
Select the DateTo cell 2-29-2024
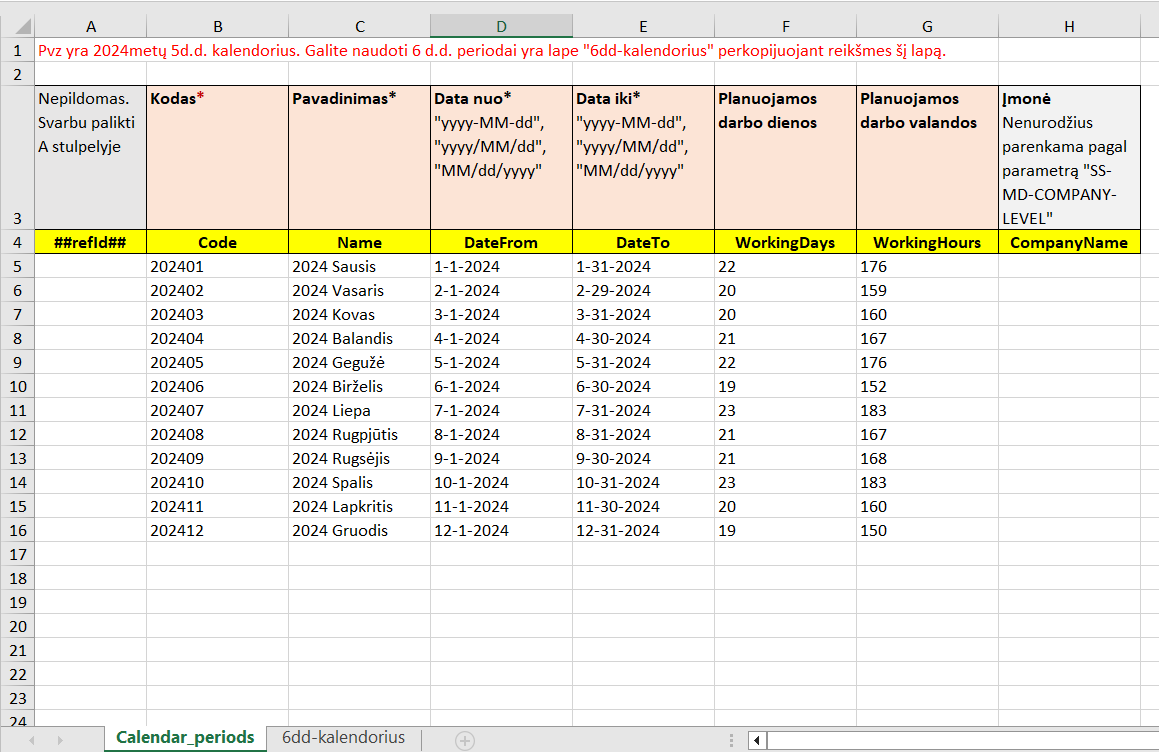point(643,291)
